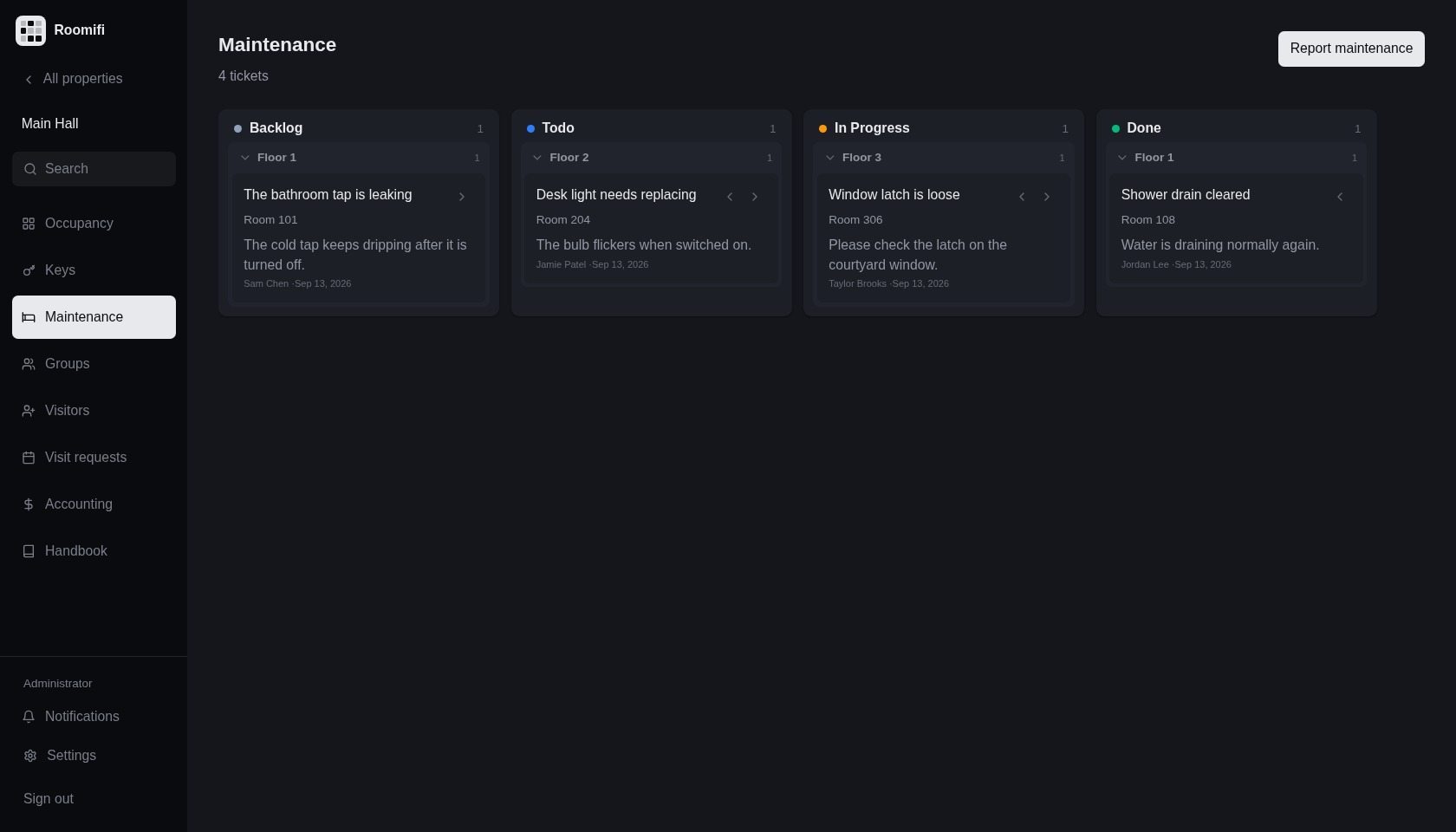Open Visit requests
1456x832 pixels.
coord(94,458)
